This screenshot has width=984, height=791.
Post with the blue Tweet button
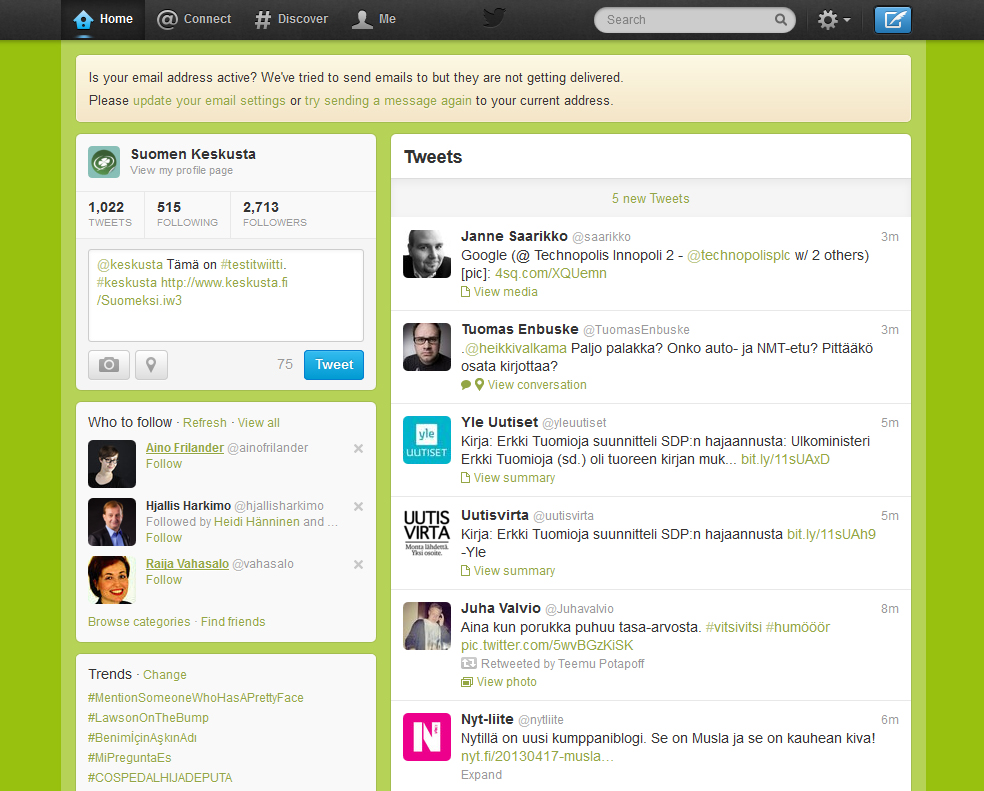[334, 365]
